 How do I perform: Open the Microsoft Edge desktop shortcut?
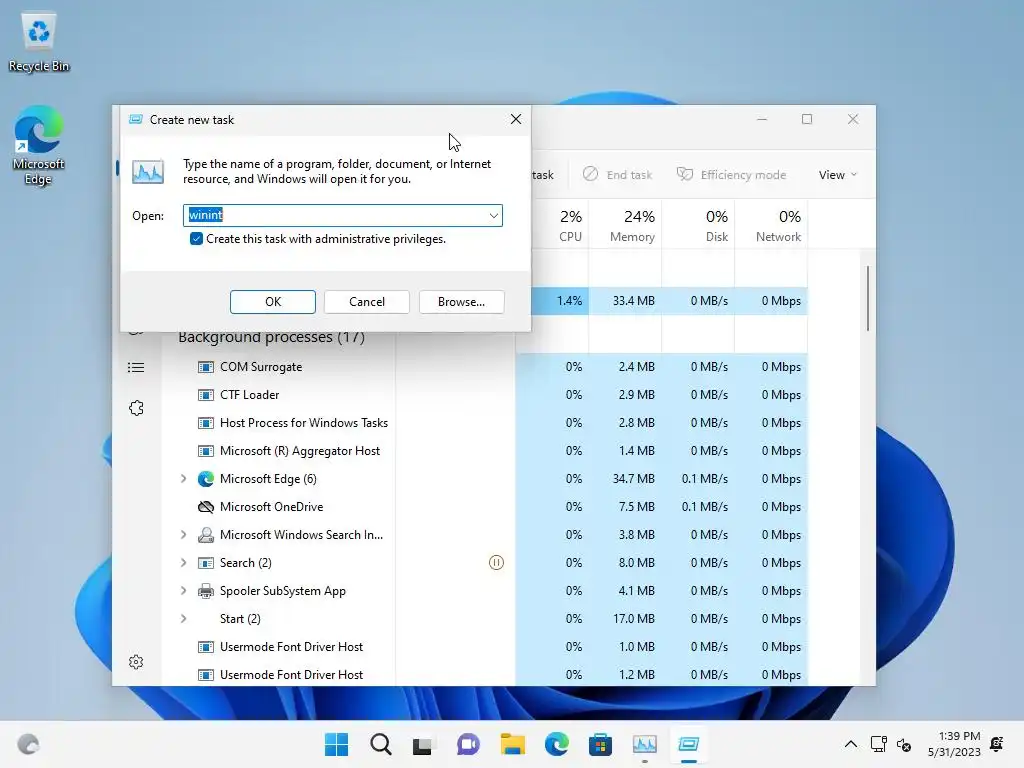click(39, 145)
